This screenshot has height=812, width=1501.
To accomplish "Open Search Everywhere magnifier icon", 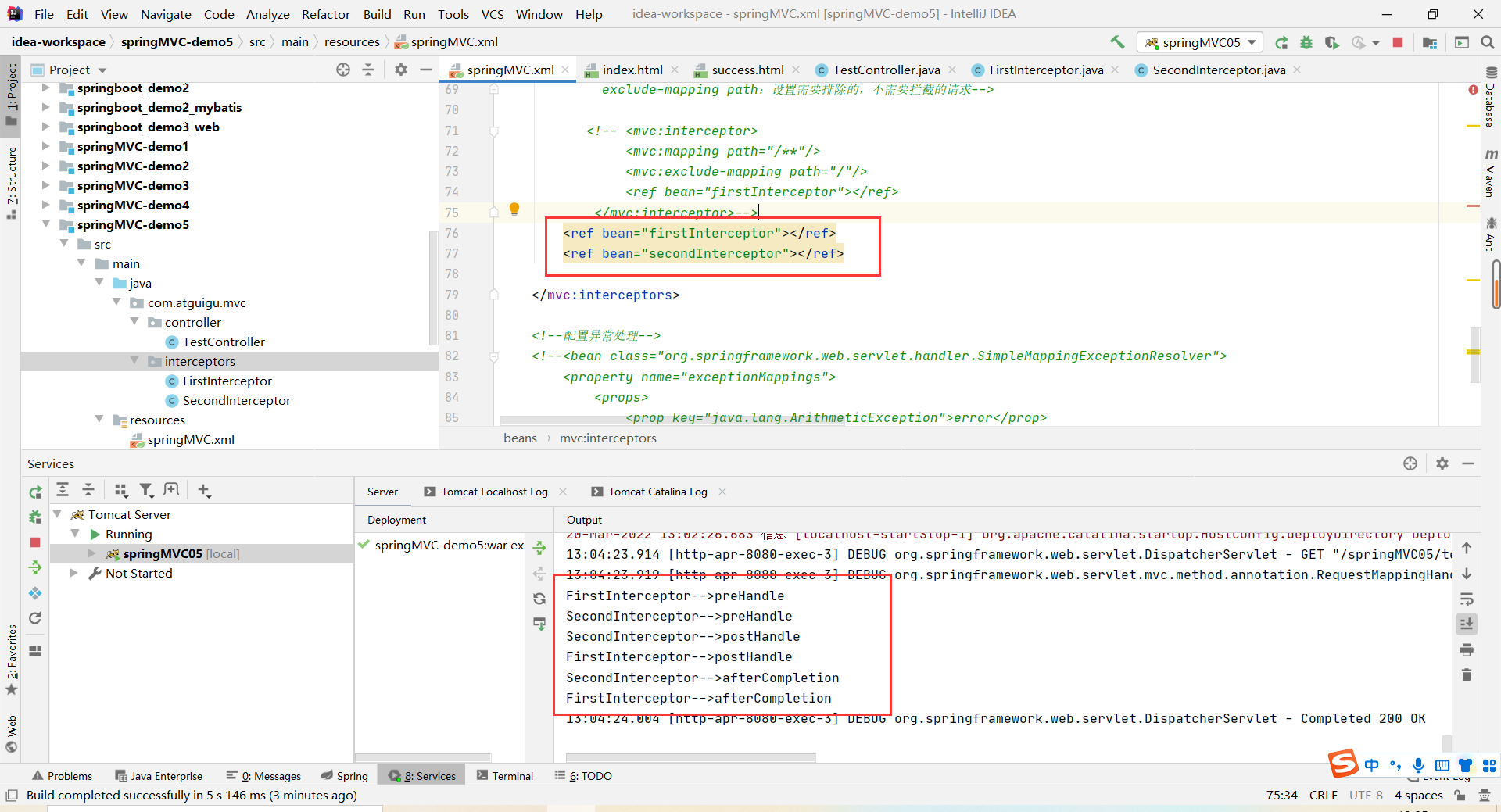I will (x=1488, y=42).
